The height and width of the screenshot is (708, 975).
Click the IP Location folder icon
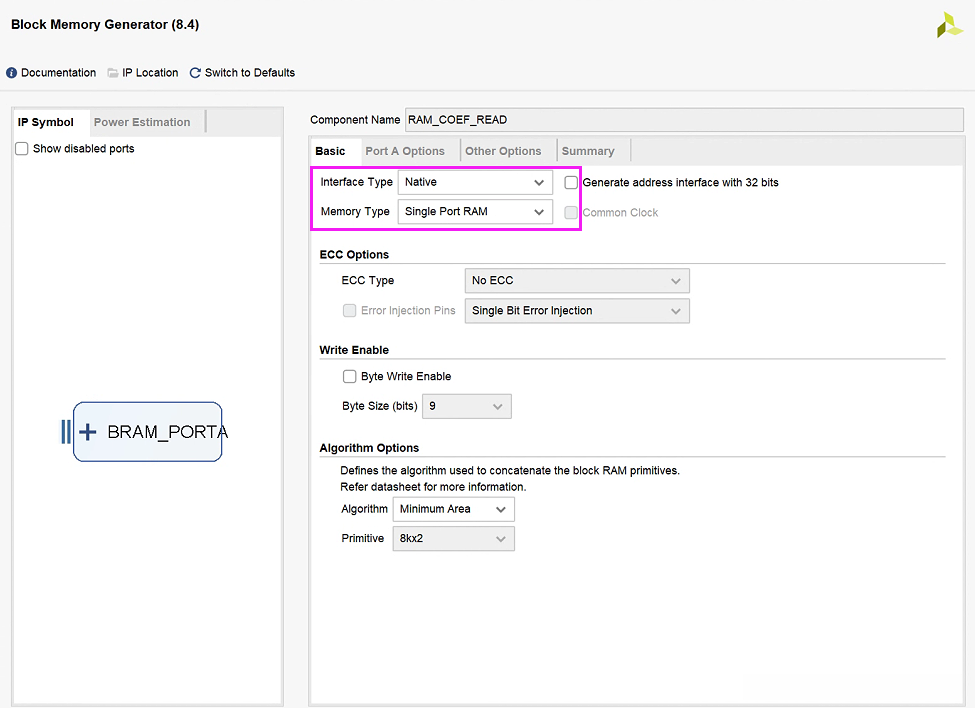(x=113, y=73)
